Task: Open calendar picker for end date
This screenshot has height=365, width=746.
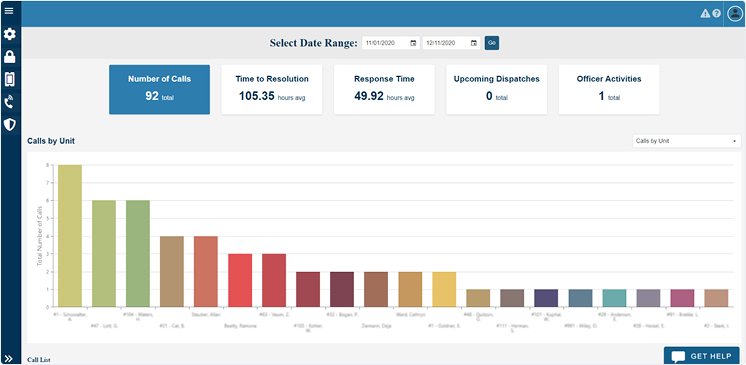Action: tap(473, 43)
